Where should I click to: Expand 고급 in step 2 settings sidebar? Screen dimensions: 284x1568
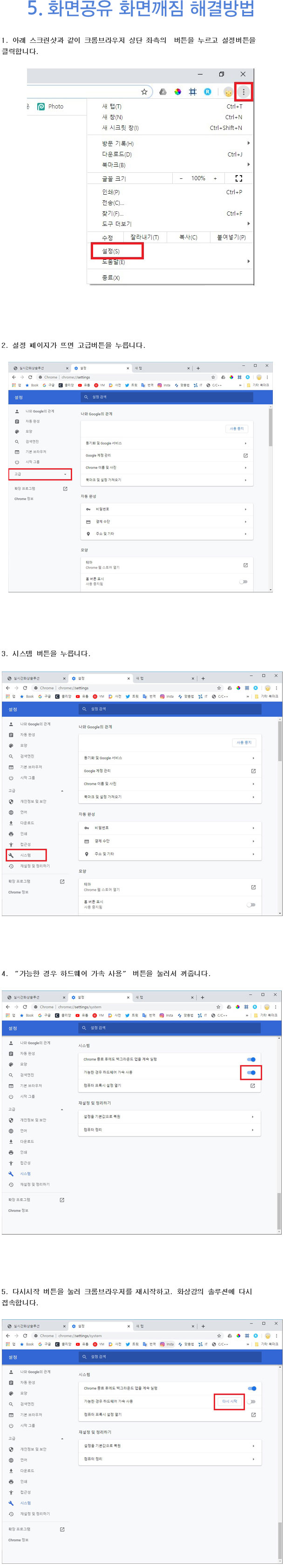pos(40,474)
